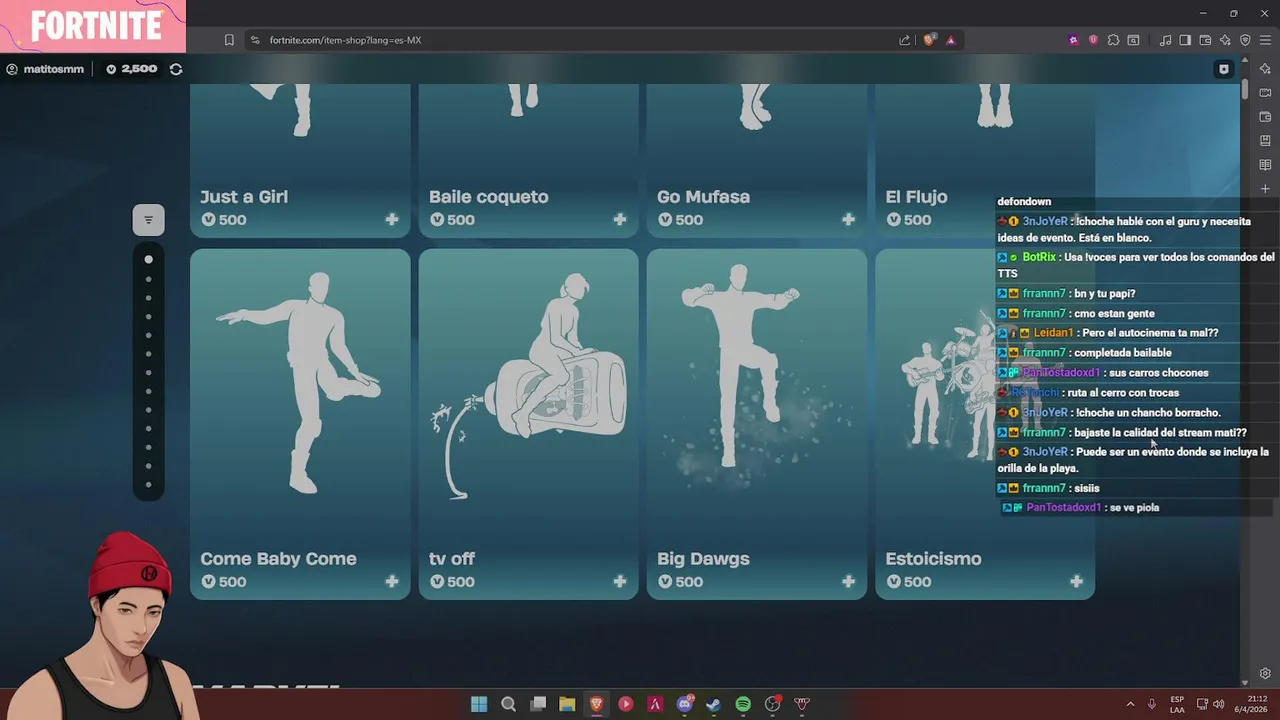Refresh the V-Bucks balance icon
The width and height of the screenshot is (1280, 720).
pyautogui.click(x=176, y=69)
